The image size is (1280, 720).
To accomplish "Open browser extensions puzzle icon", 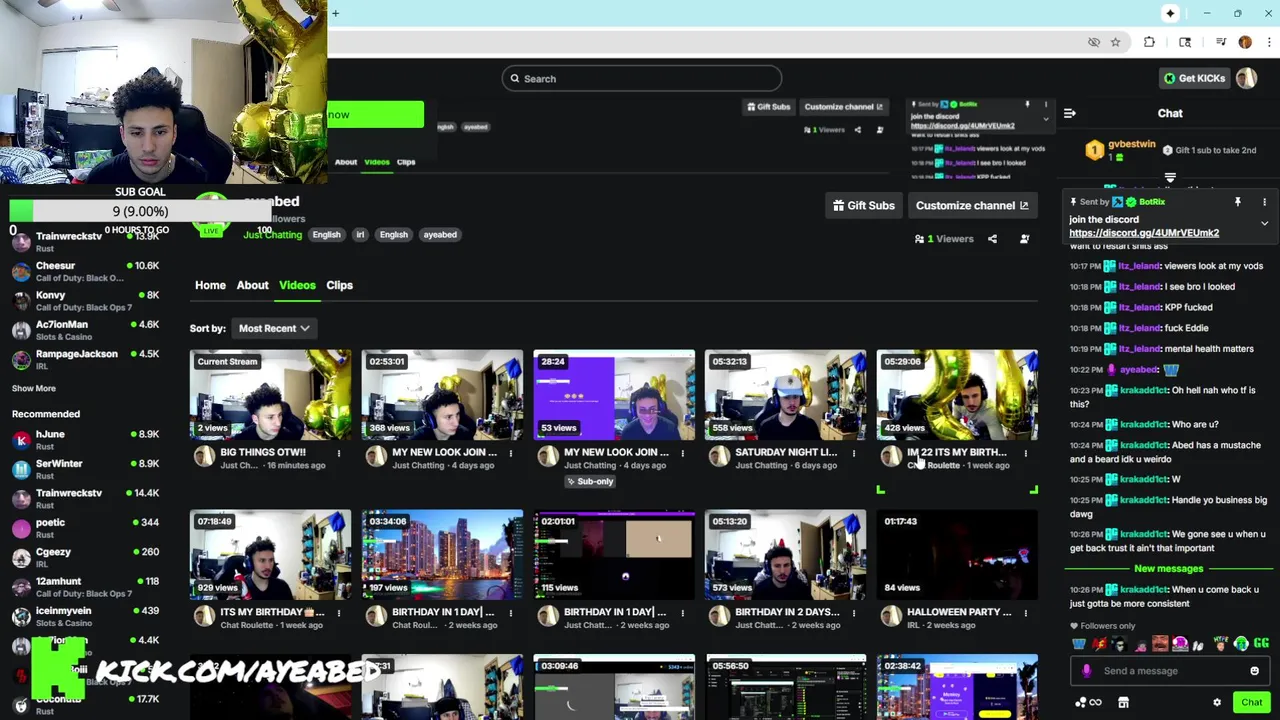I will click(1149, 42).
